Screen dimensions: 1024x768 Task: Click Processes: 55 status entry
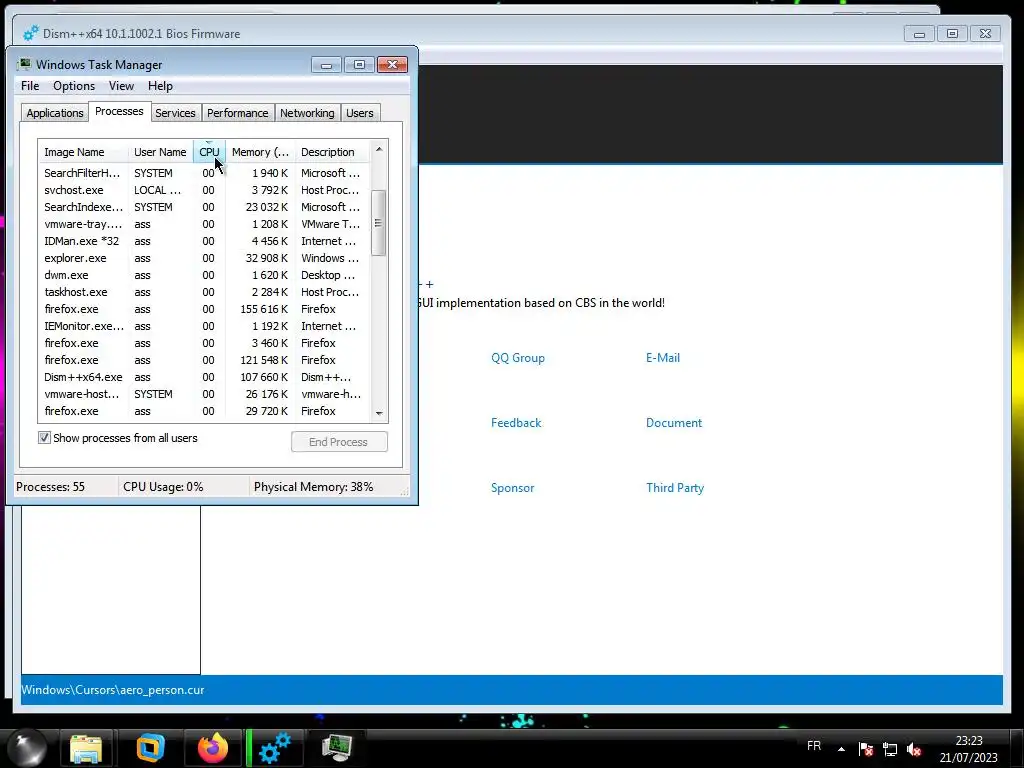pyautogui.click(x=50, y=487)
